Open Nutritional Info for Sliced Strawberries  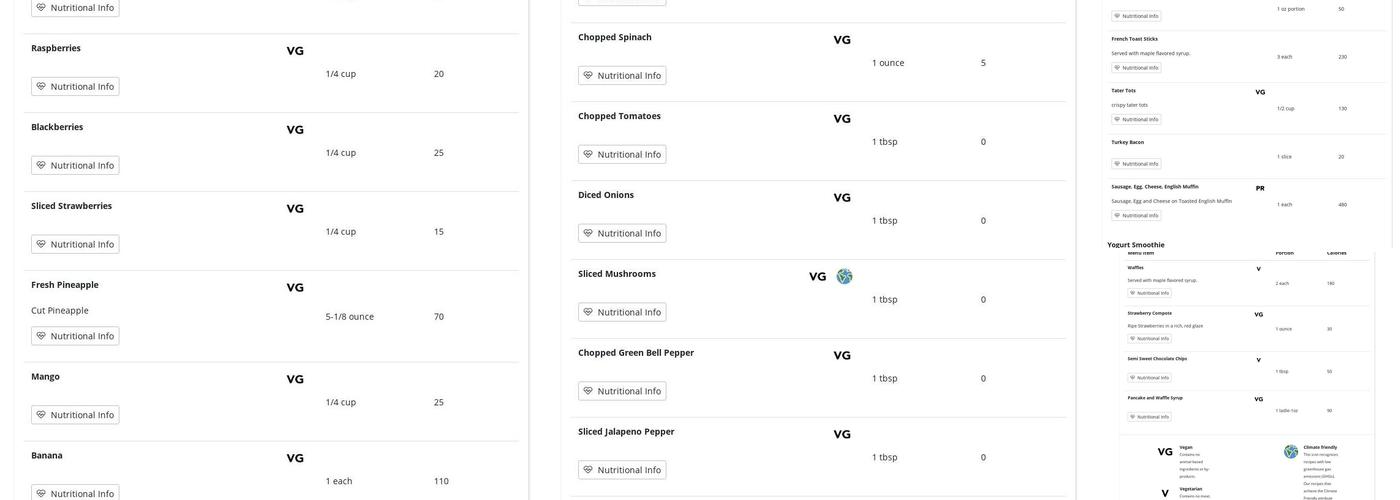click(75, 245)
